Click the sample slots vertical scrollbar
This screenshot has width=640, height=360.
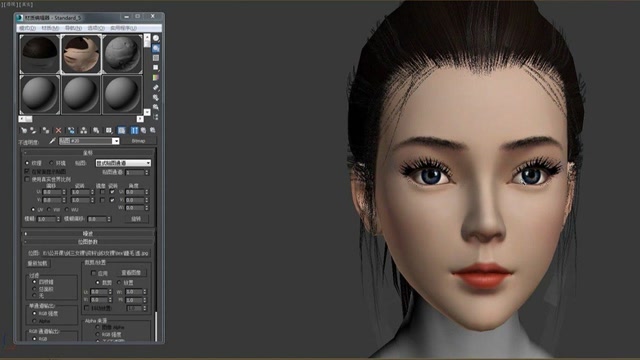(x=147, y=75)
